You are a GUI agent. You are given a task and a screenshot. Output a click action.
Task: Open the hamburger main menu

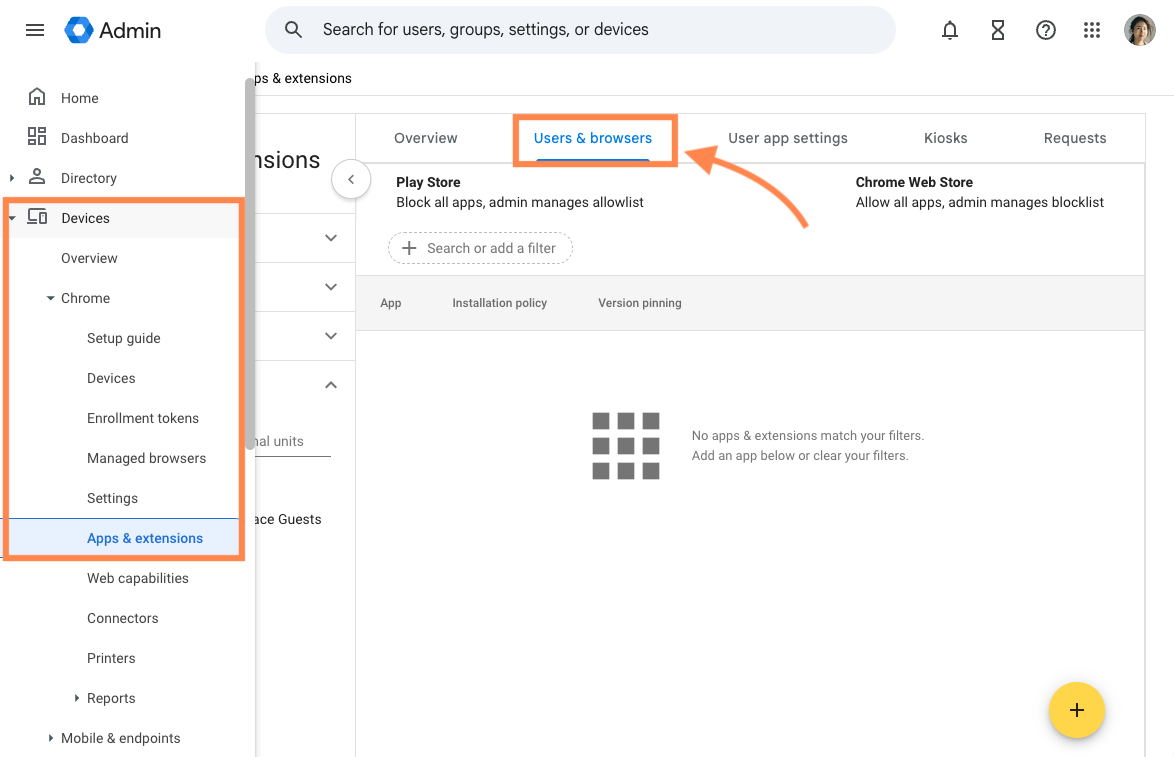click(35, 30)
